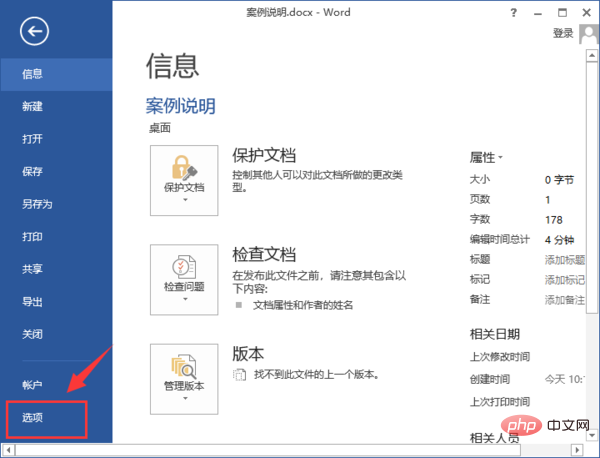This screenshot has height=458, width=600.
Task: Open the Check for Issues (检查问题) button
Action: 183,279
